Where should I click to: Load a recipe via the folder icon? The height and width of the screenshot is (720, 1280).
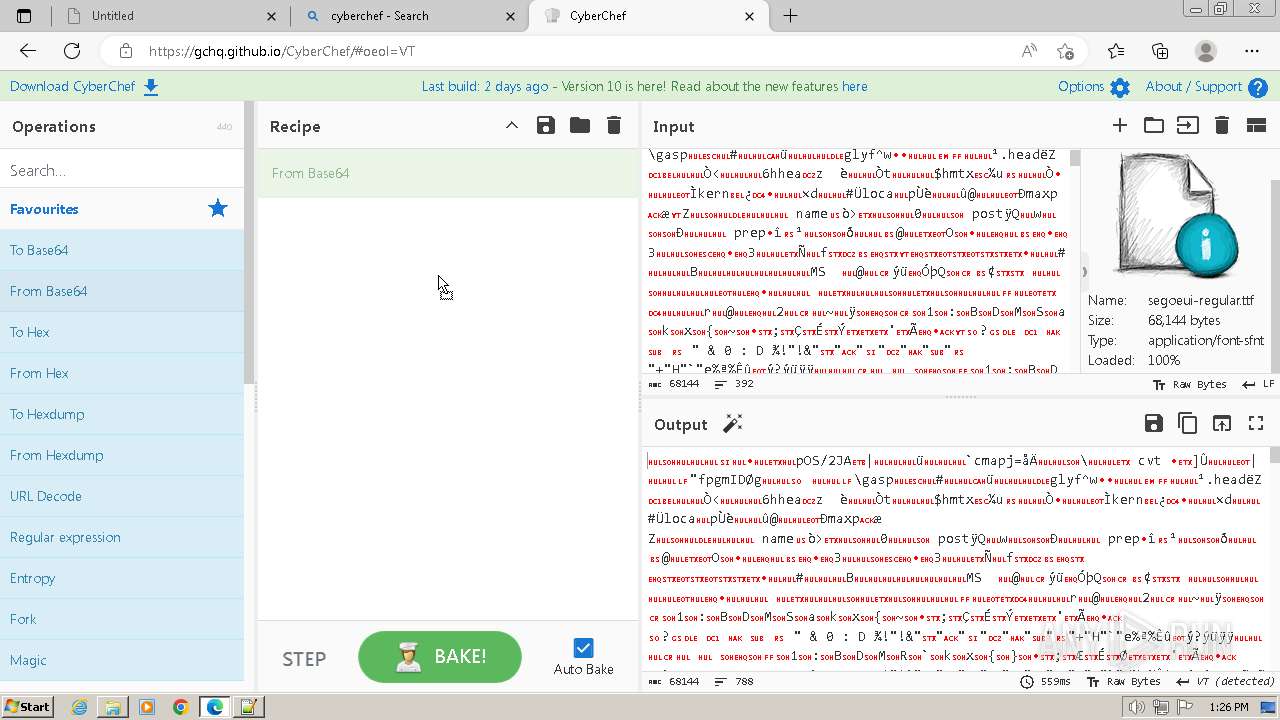coord(580,125)
